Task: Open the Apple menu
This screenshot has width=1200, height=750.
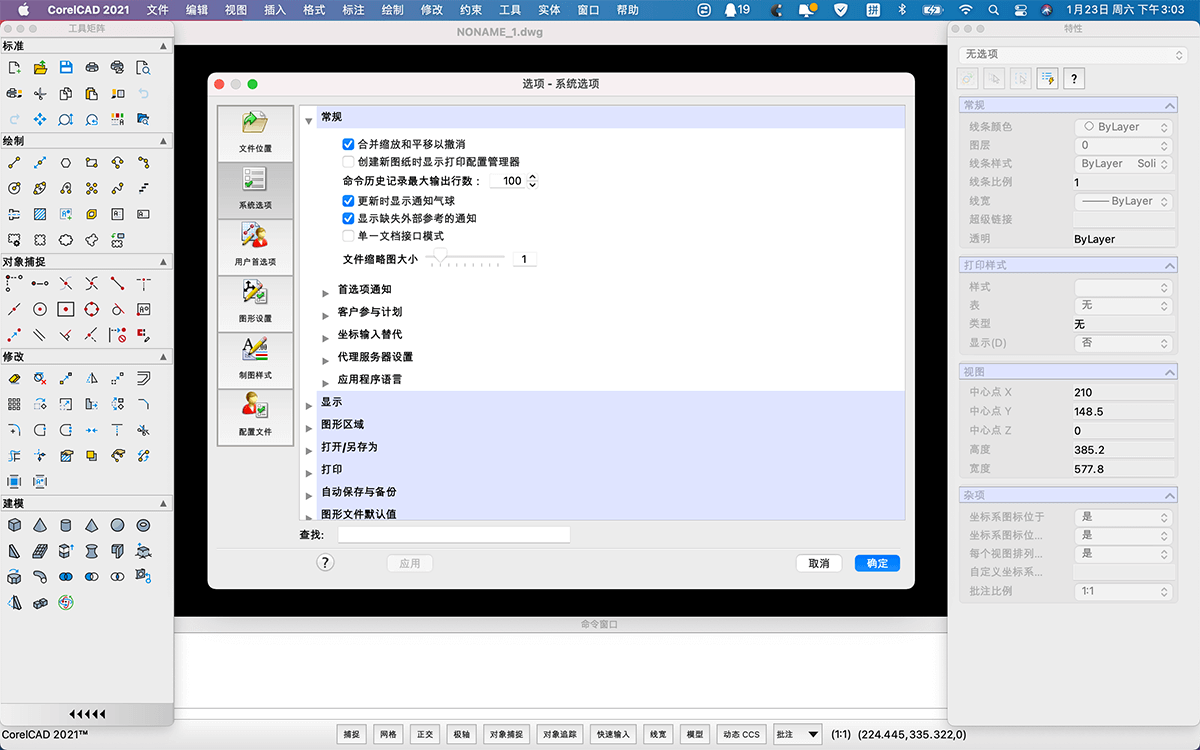Action: tap(24, 10)
